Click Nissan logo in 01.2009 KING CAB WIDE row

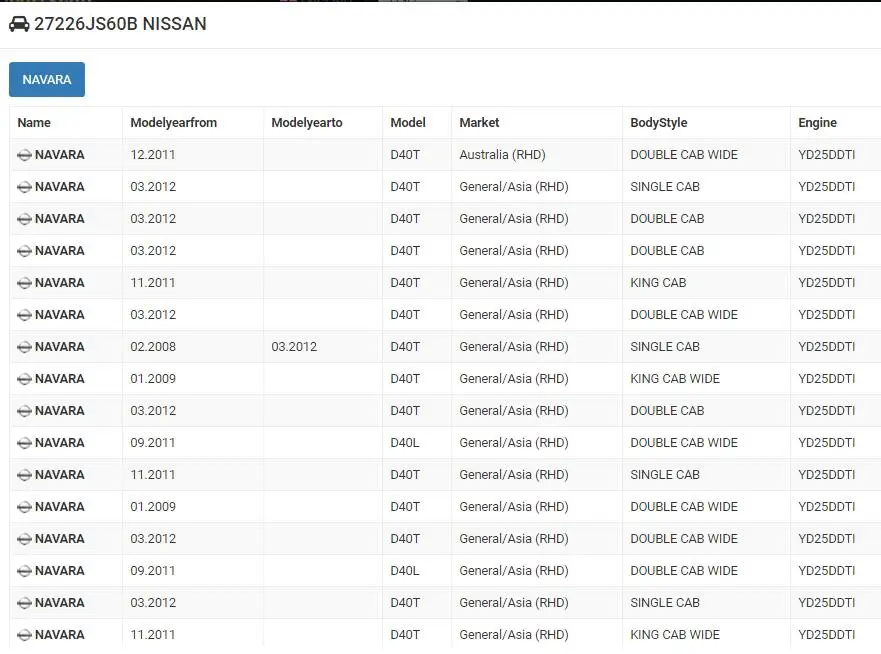coord(24,379)
